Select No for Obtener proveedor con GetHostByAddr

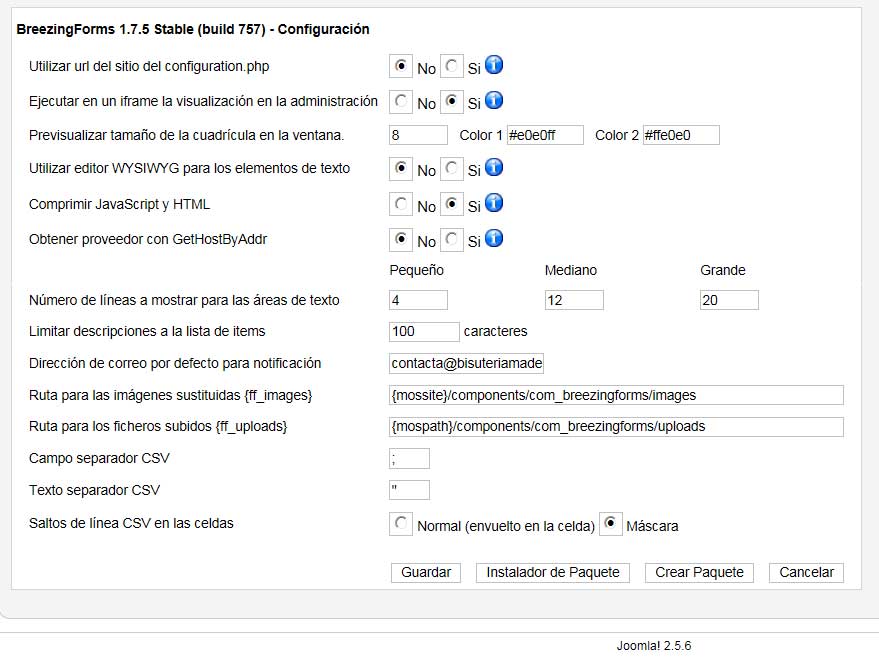[401, 239]
